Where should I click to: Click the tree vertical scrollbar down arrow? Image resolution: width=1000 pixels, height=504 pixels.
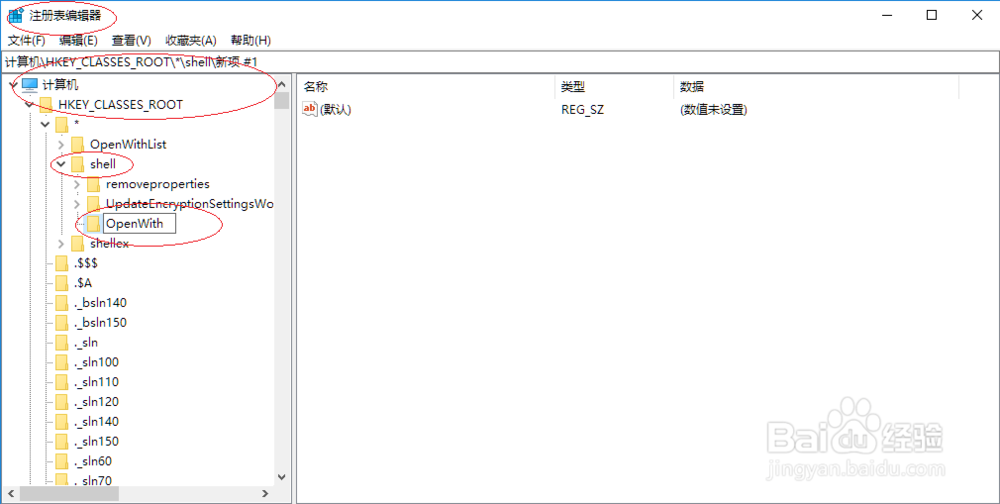pos(282,477)
